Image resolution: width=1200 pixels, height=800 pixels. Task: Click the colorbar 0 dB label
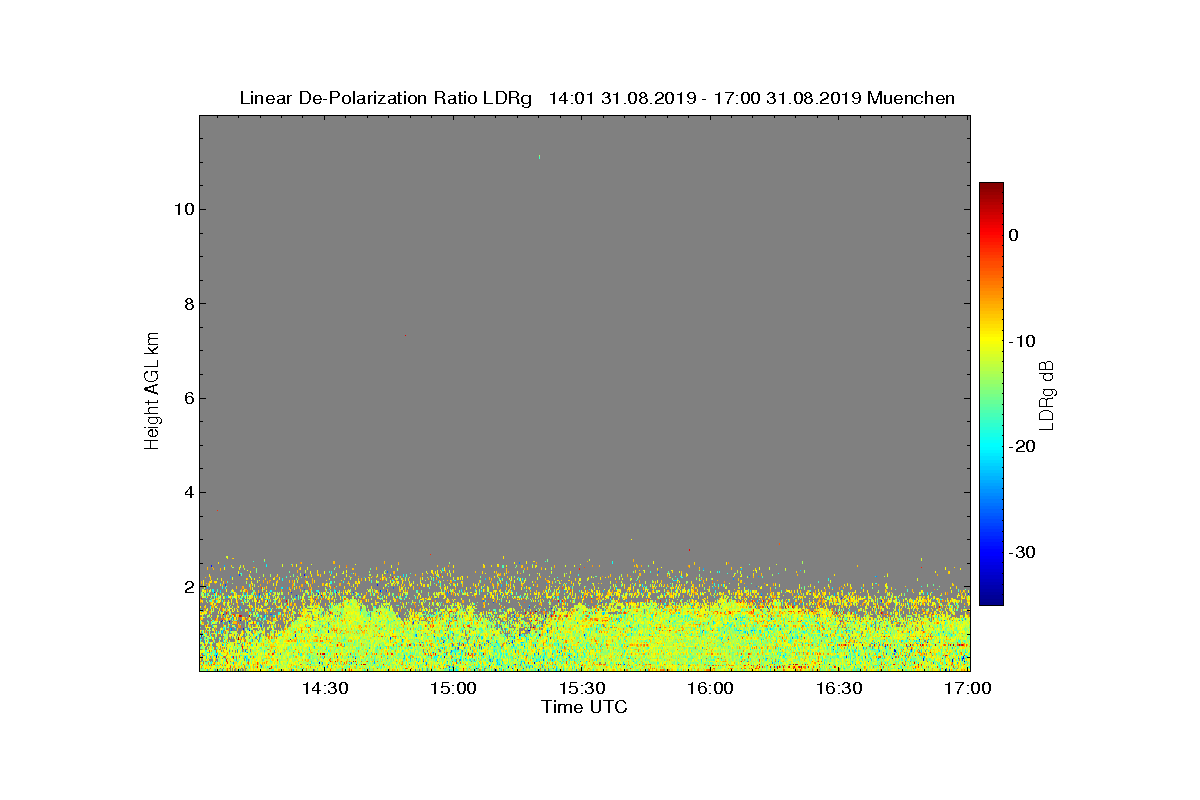click(x=1013, y=235)
